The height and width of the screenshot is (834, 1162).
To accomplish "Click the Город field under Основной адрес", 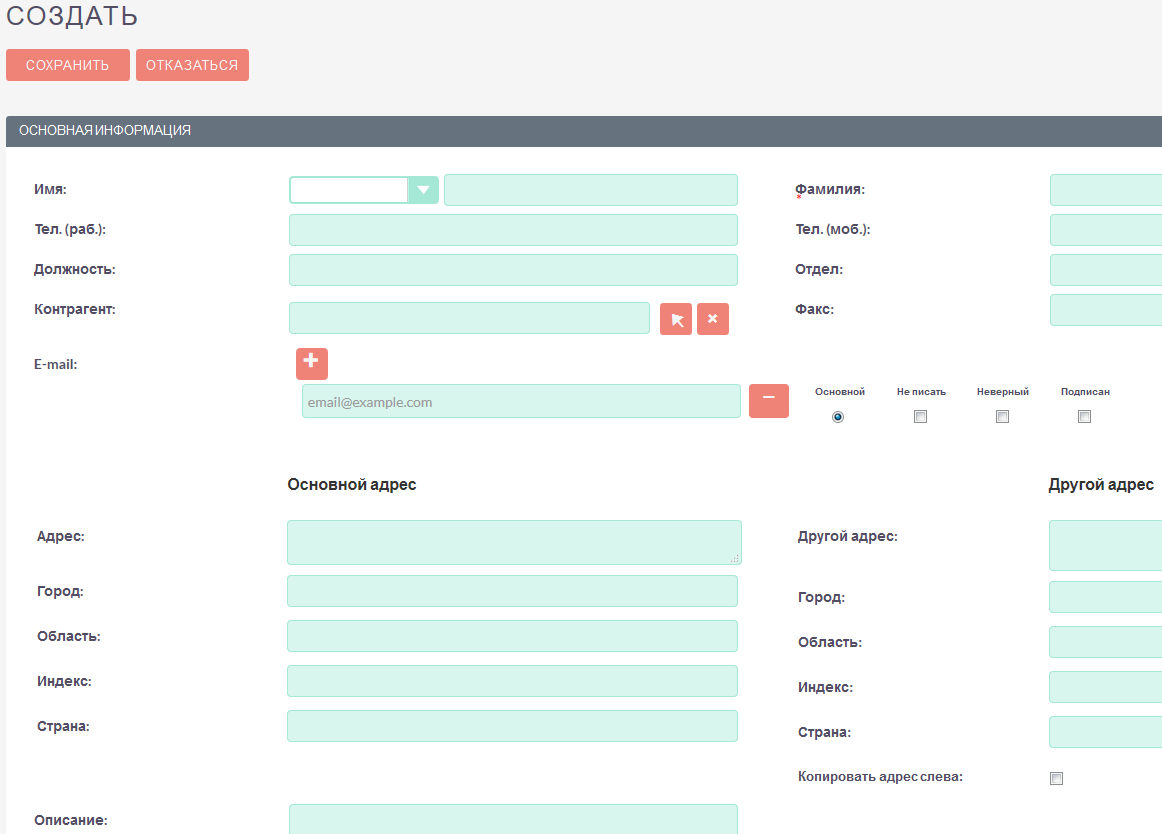I will pyautogui.click(x=512, y=591).
